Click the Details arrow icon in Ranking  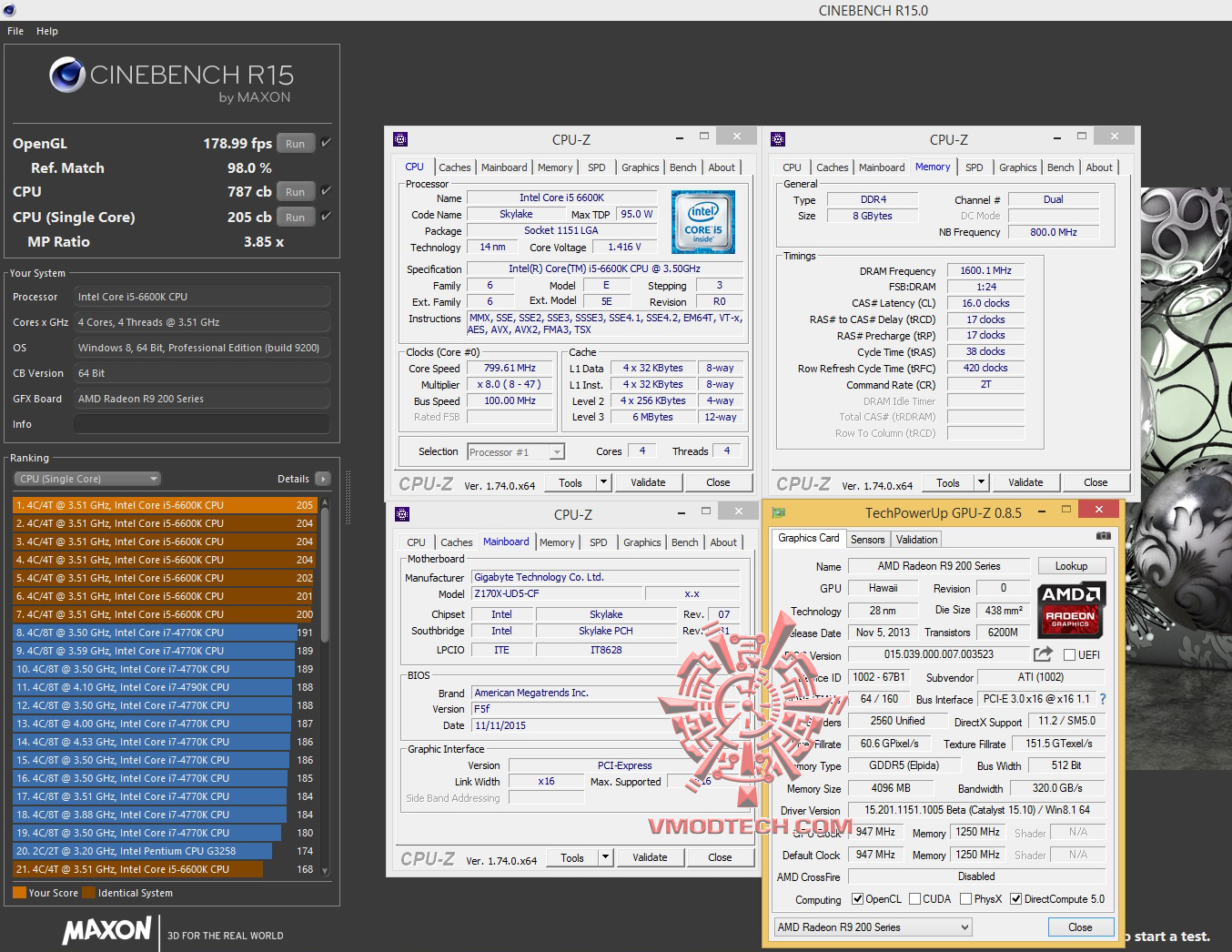322,479
